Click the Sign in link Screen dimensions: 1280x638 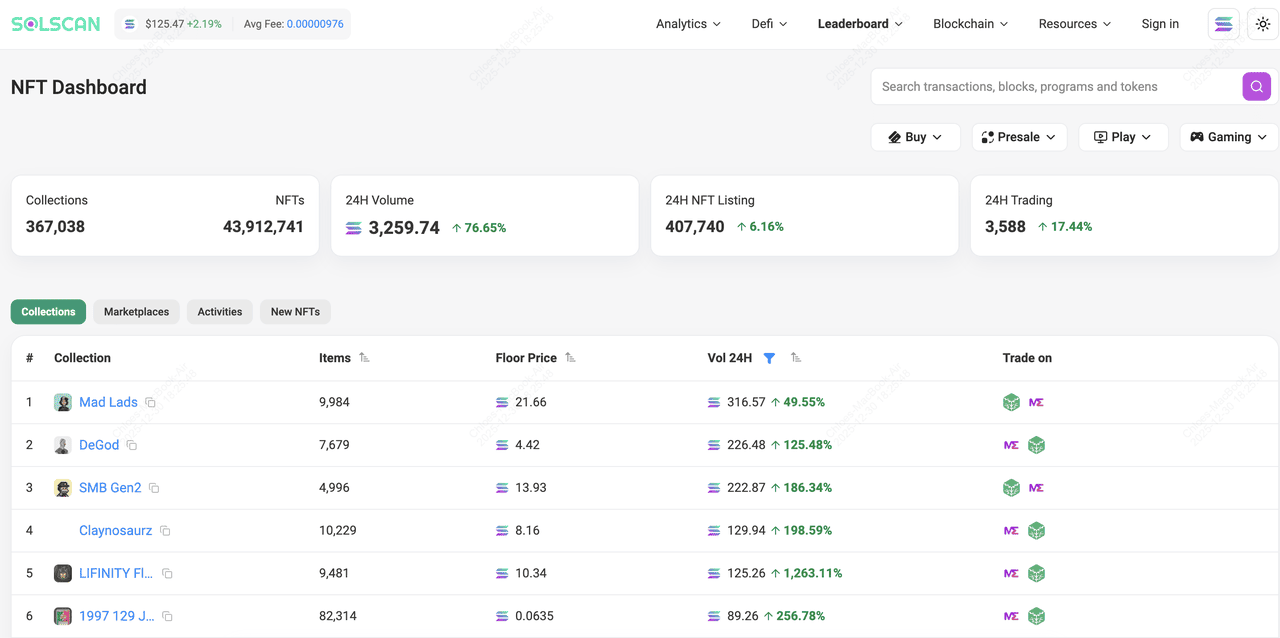tap(1160, 24)
